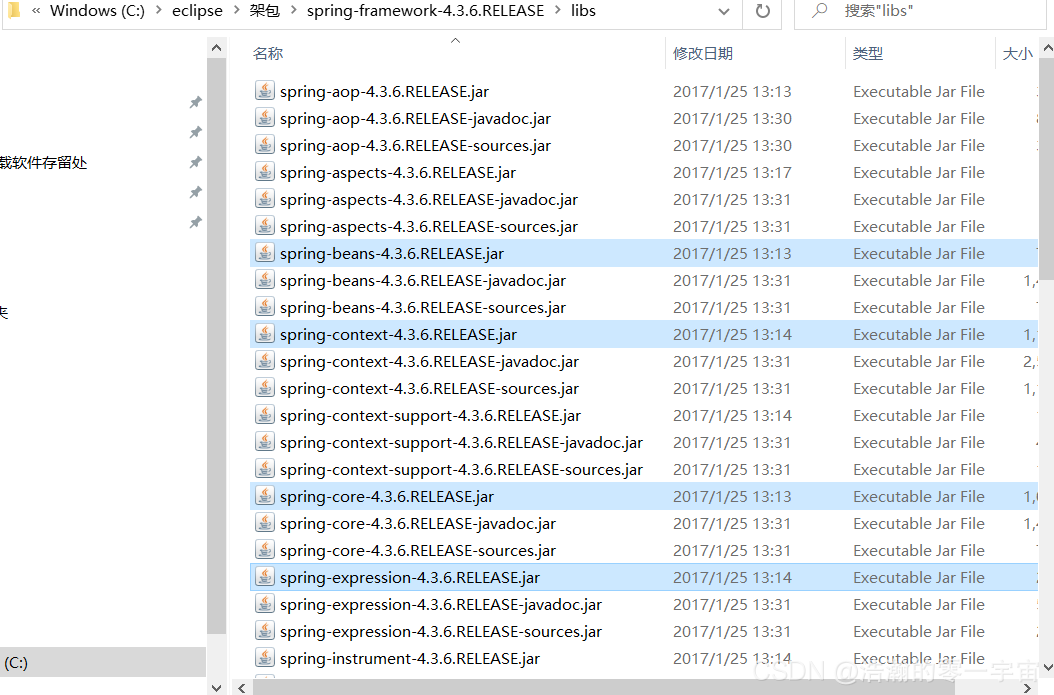This screenshot has height=695, width=1054.
Task: Expand the chevron after 架包 in path
Action: point(294,11)
